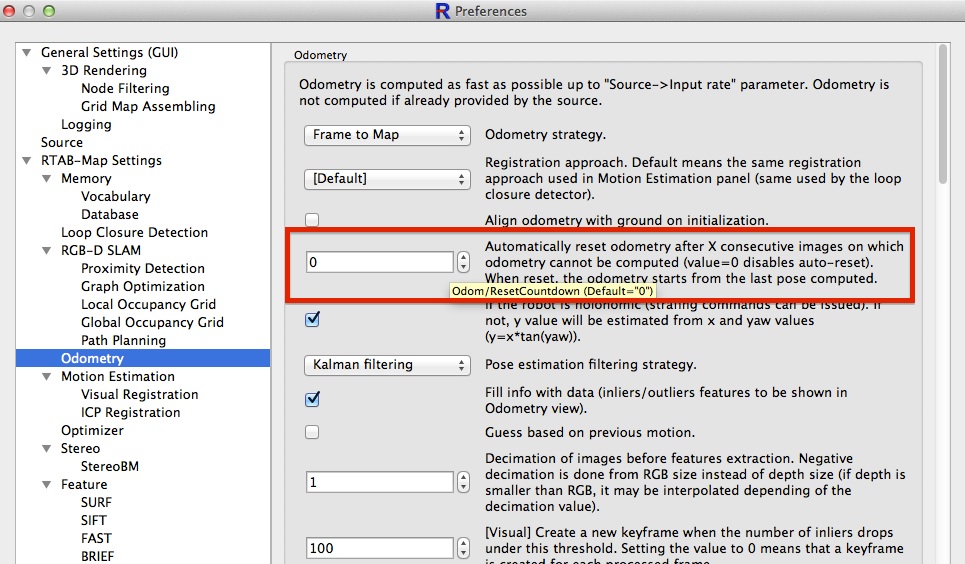The image size is (965, 564).
Task: Enable guess based on previous motion
Action: (x=312, y=433)
